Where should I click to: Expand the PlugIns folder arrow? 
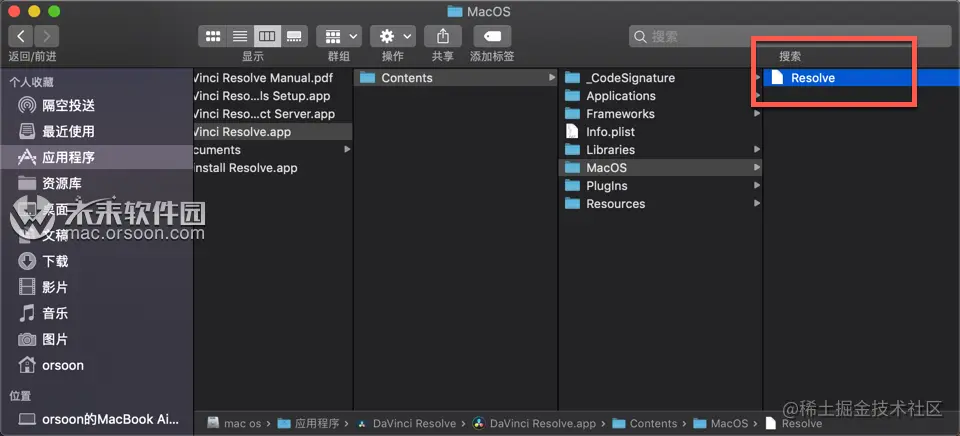tap(757, 186)
